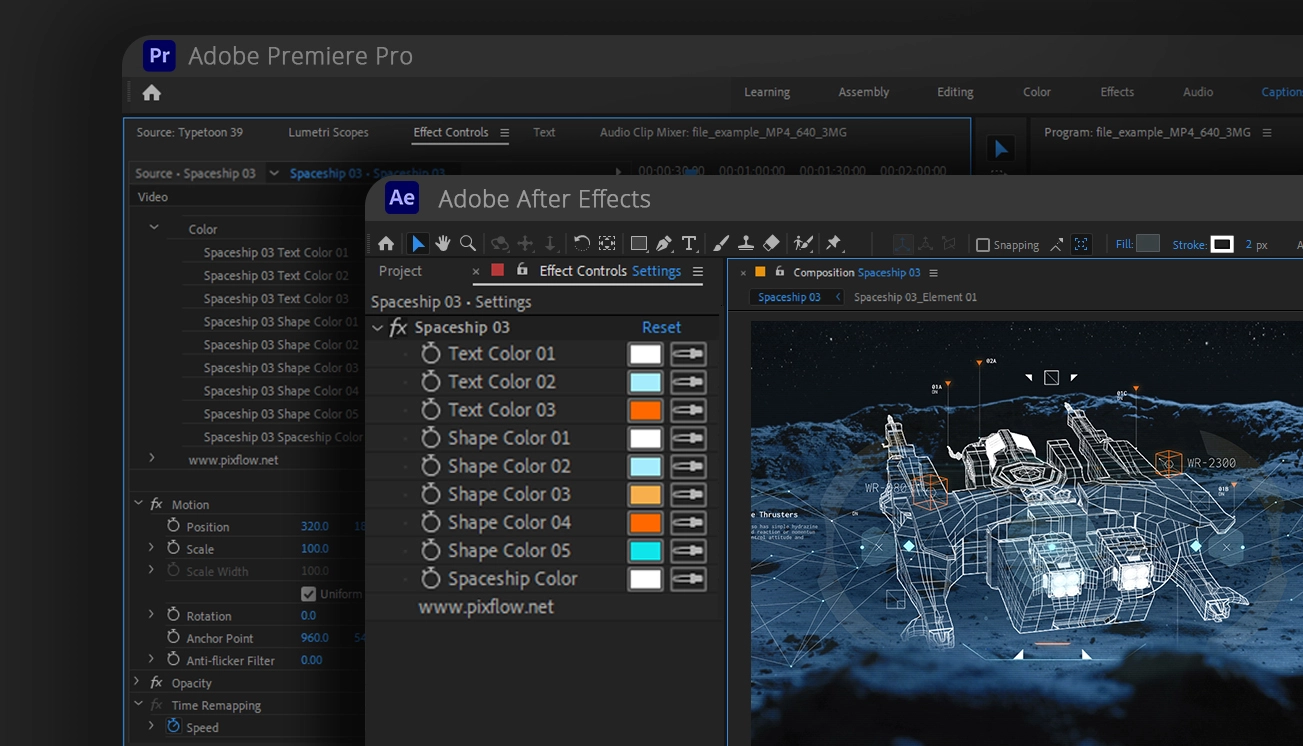
Task: Click the Home icon in Premiere Pro
Action: pos(152,93)
